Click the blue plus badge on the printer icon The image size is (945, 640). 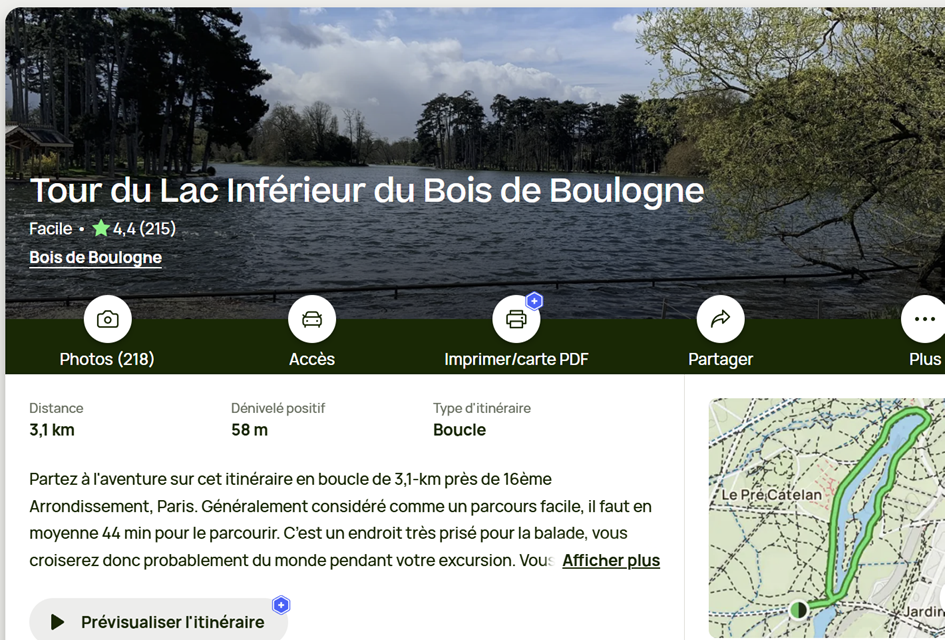click(x=535, y=301)
